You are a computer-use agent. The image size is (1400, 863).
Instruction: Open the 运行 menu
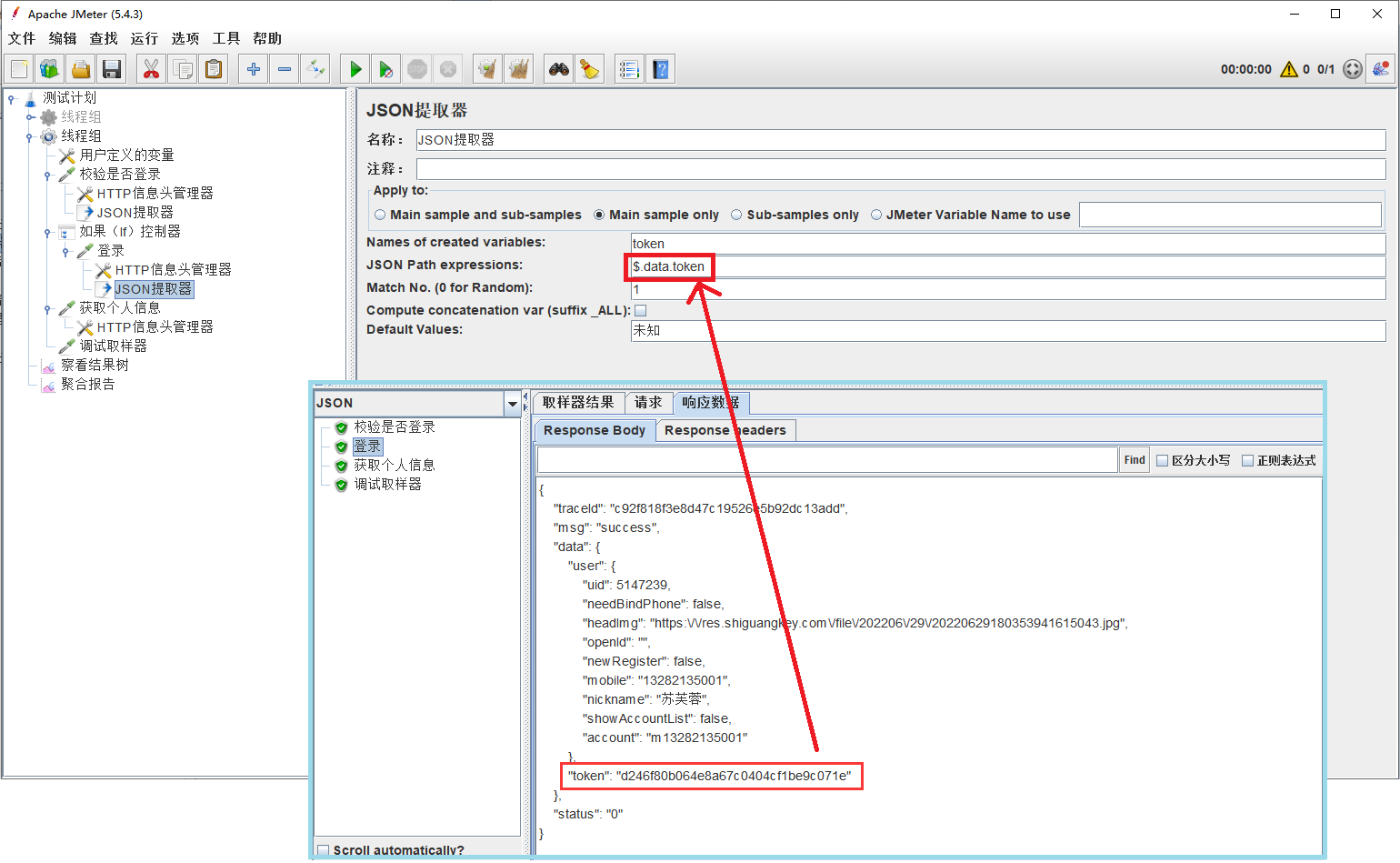144,38
